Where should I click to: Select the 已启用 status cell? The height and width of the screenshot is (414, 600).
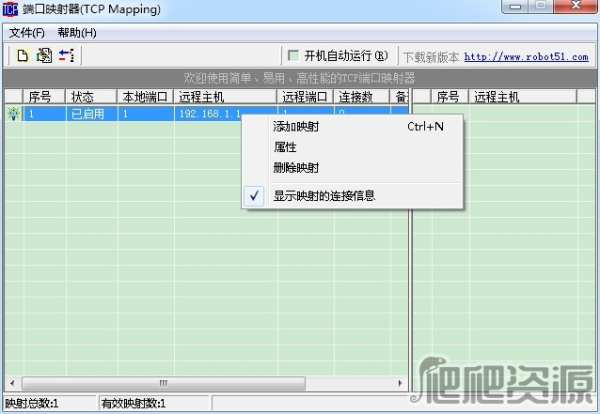(x=91, y=114)
